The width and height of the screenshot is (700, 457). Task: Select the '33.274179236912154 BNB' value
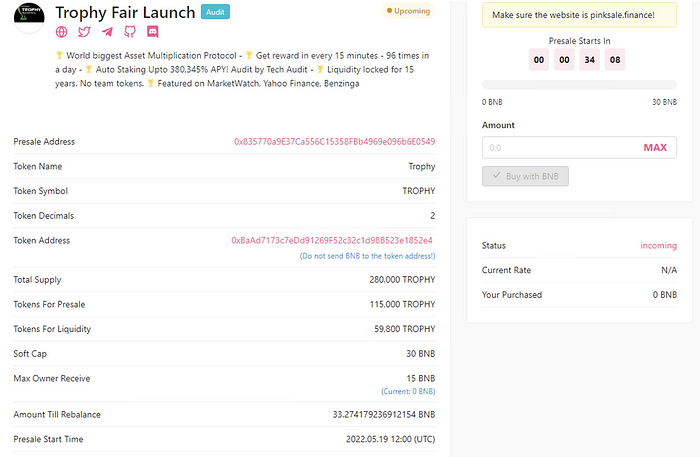click(383, 414)
